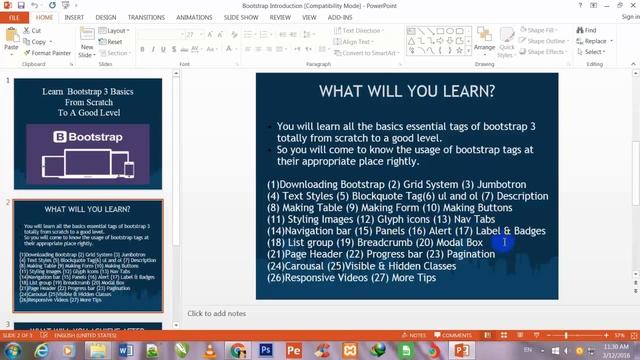Pick the isosceles triangle shape

pos(411,41)
